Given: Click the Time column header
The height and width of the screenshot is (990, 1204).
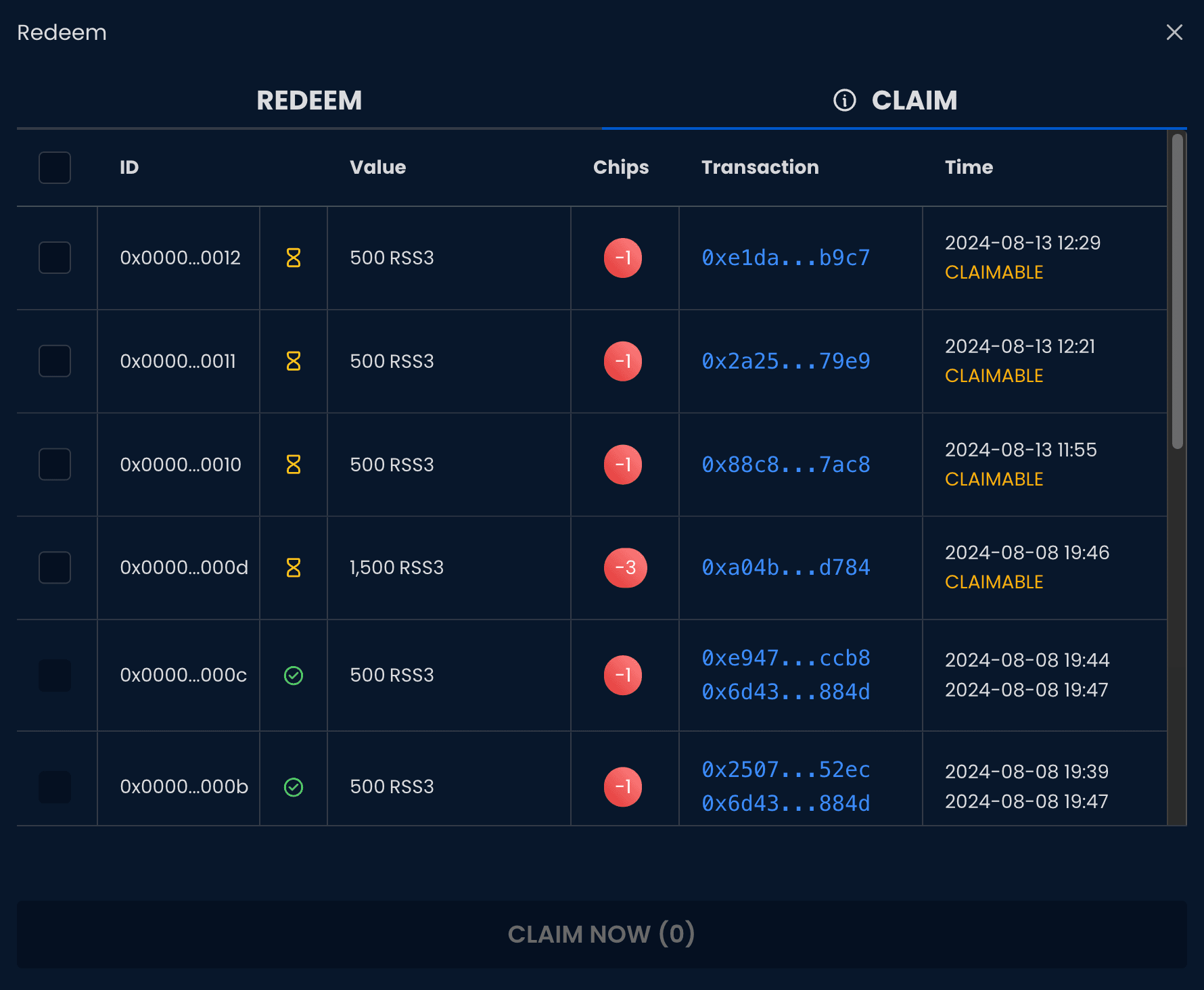Looking at the screenshot, I should coord(969,167).
